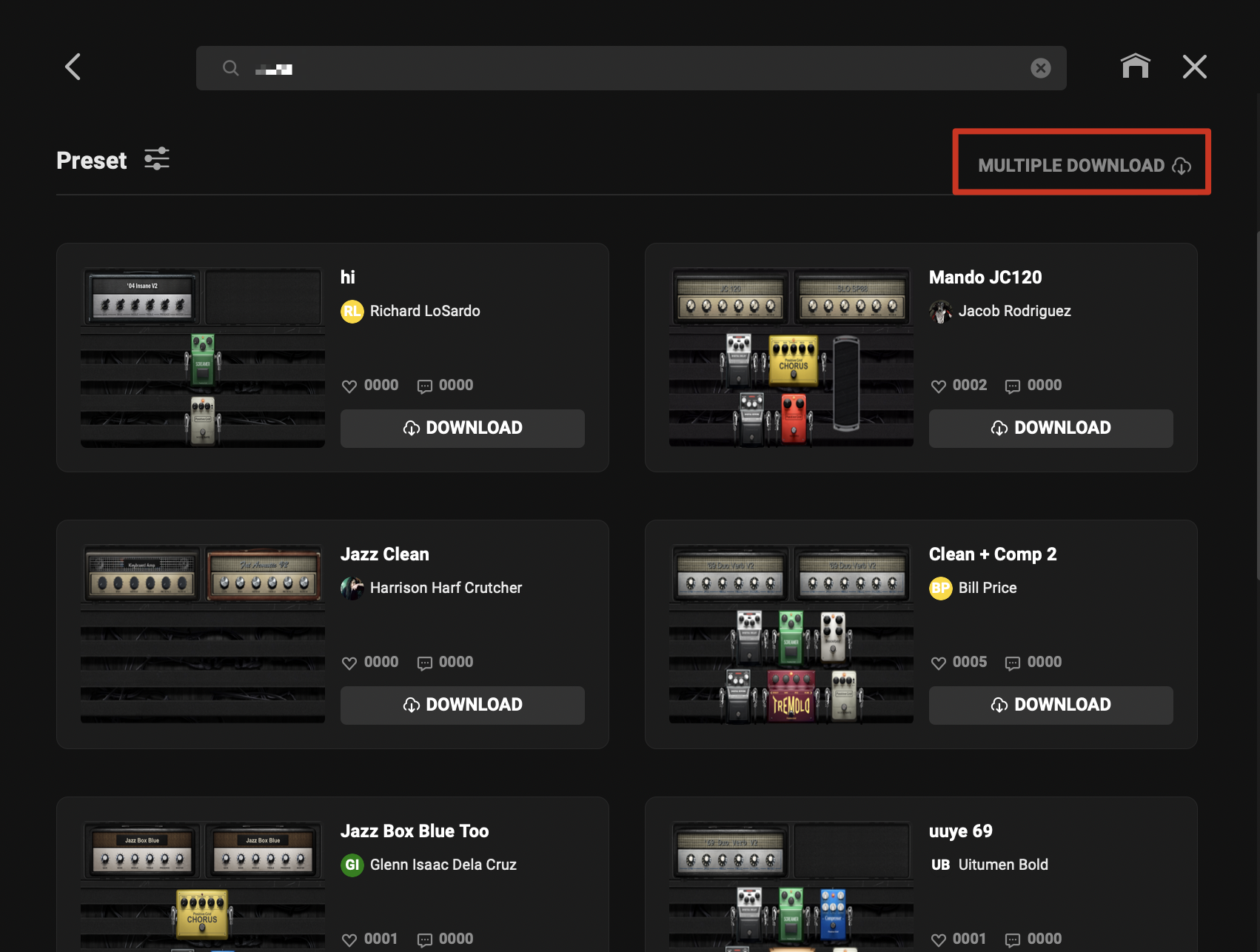Screen dimensions: 1260x952
Task: Open comments on uuye 69 preset
Action: point(1013,939)
